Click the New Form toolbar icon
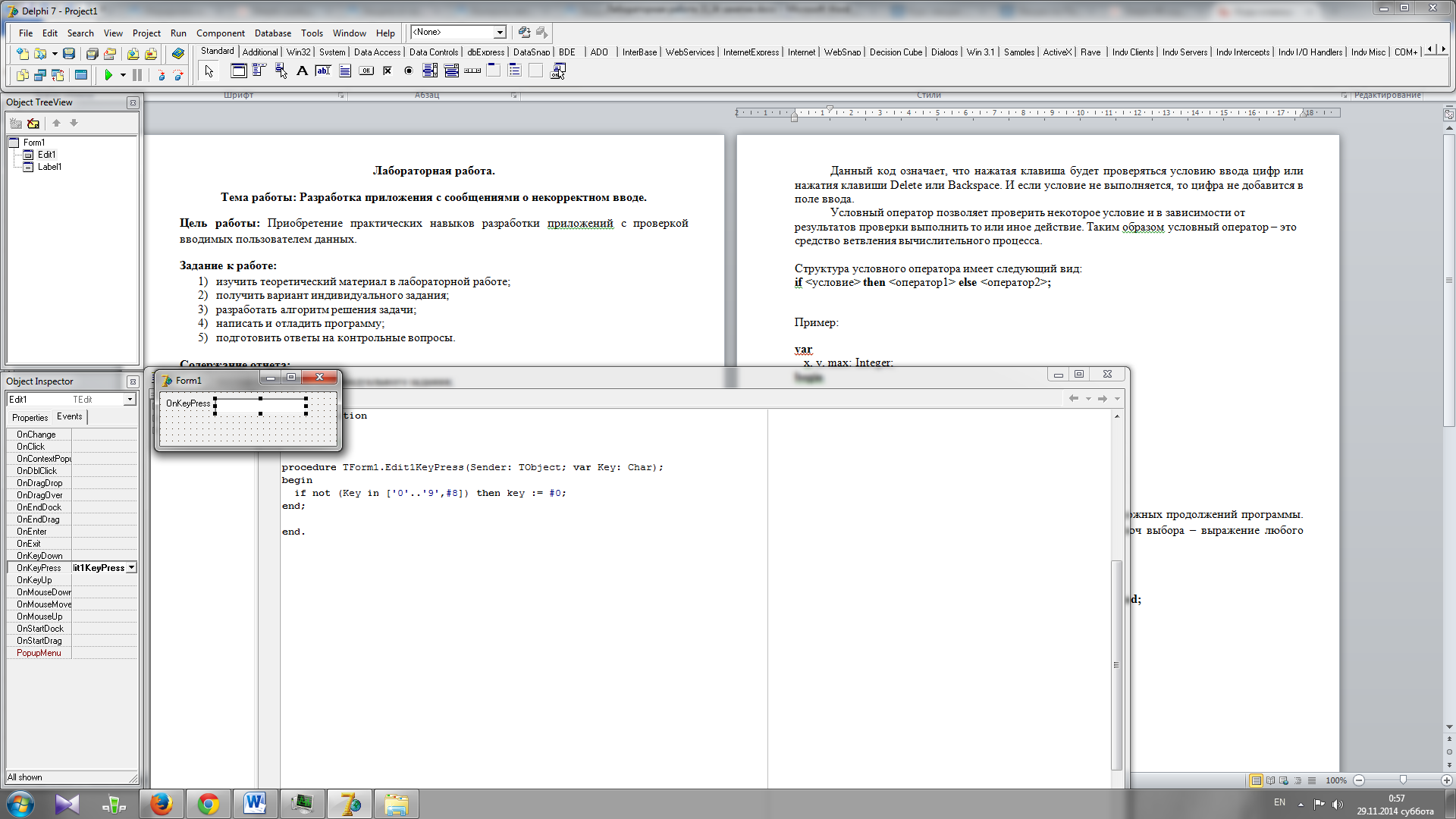The width and height of the screenshot is (1456, 819). 81,75
